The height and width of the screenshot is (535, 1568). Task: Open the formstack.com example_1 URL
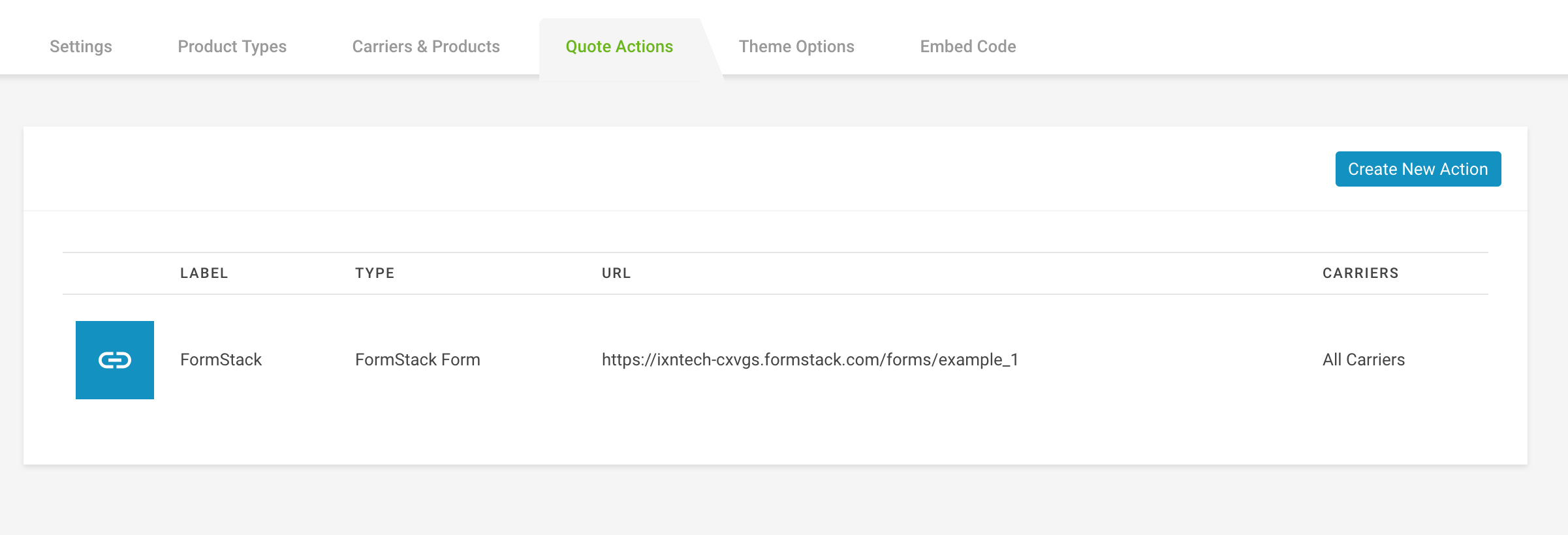click(x=810, y=359)
